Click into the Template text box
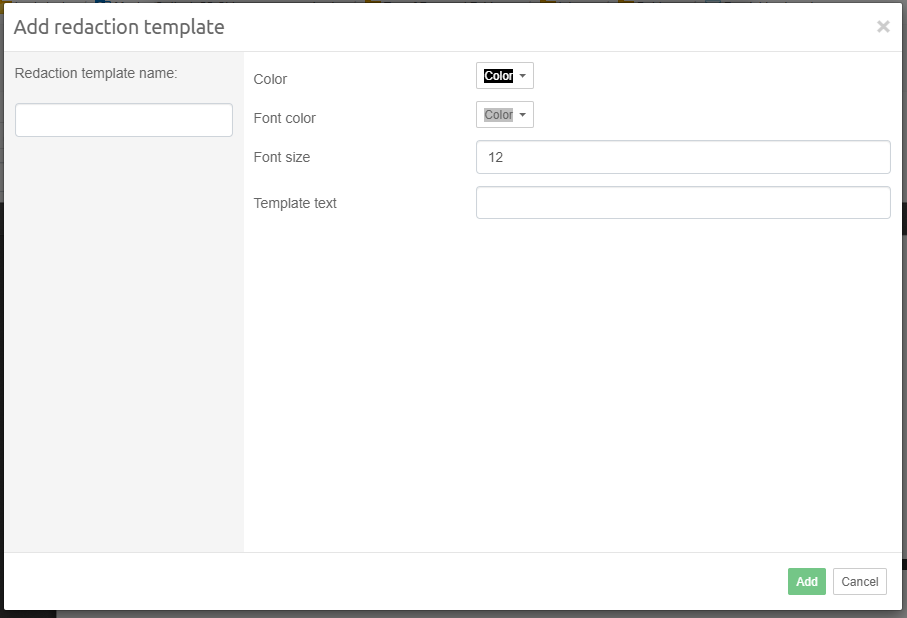Viewport: 907px width, 618px height. [x=682, y=203]
